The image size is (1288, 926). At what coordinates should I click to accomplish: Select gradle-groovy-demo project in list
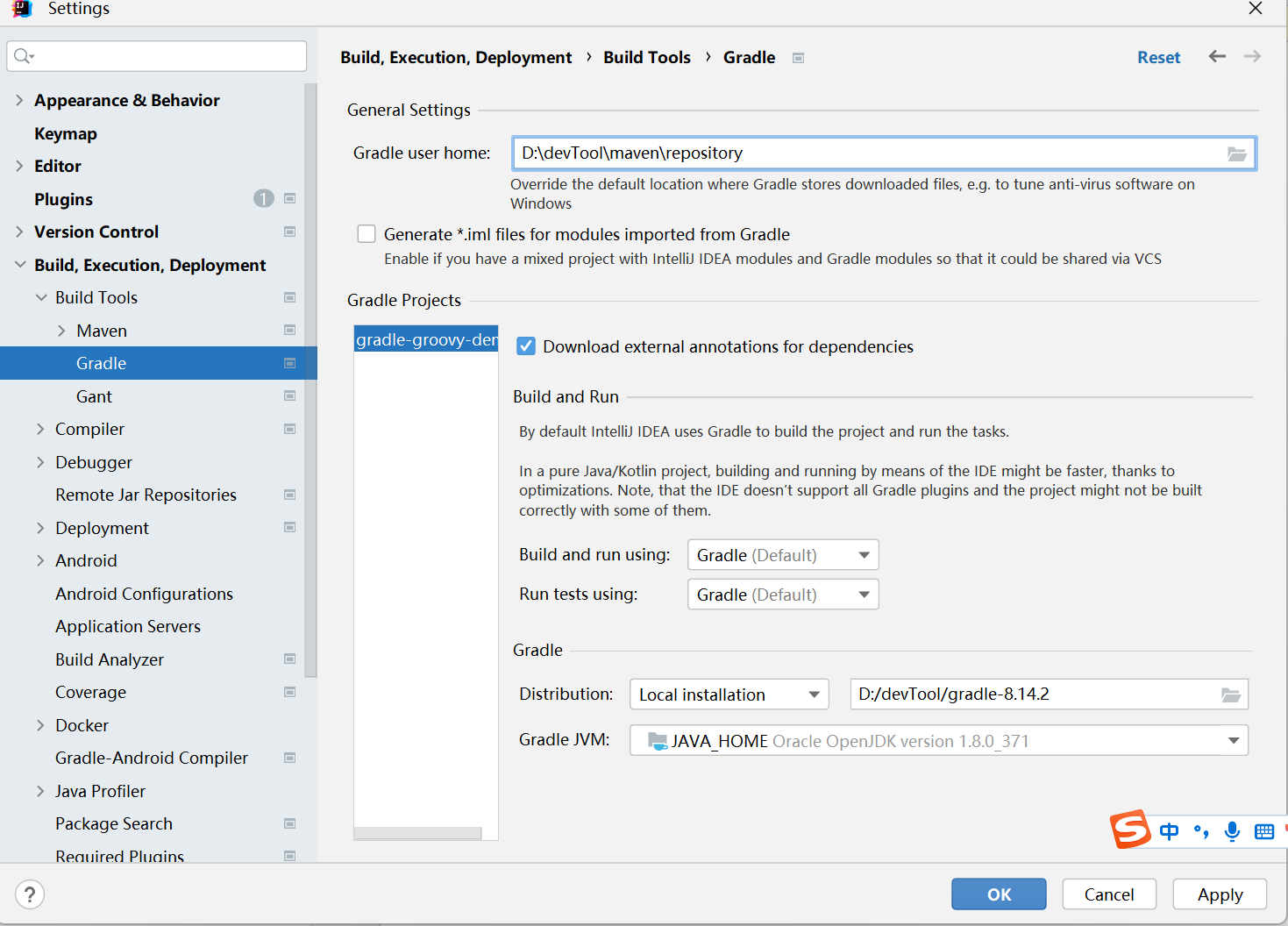tap(426, 339)
